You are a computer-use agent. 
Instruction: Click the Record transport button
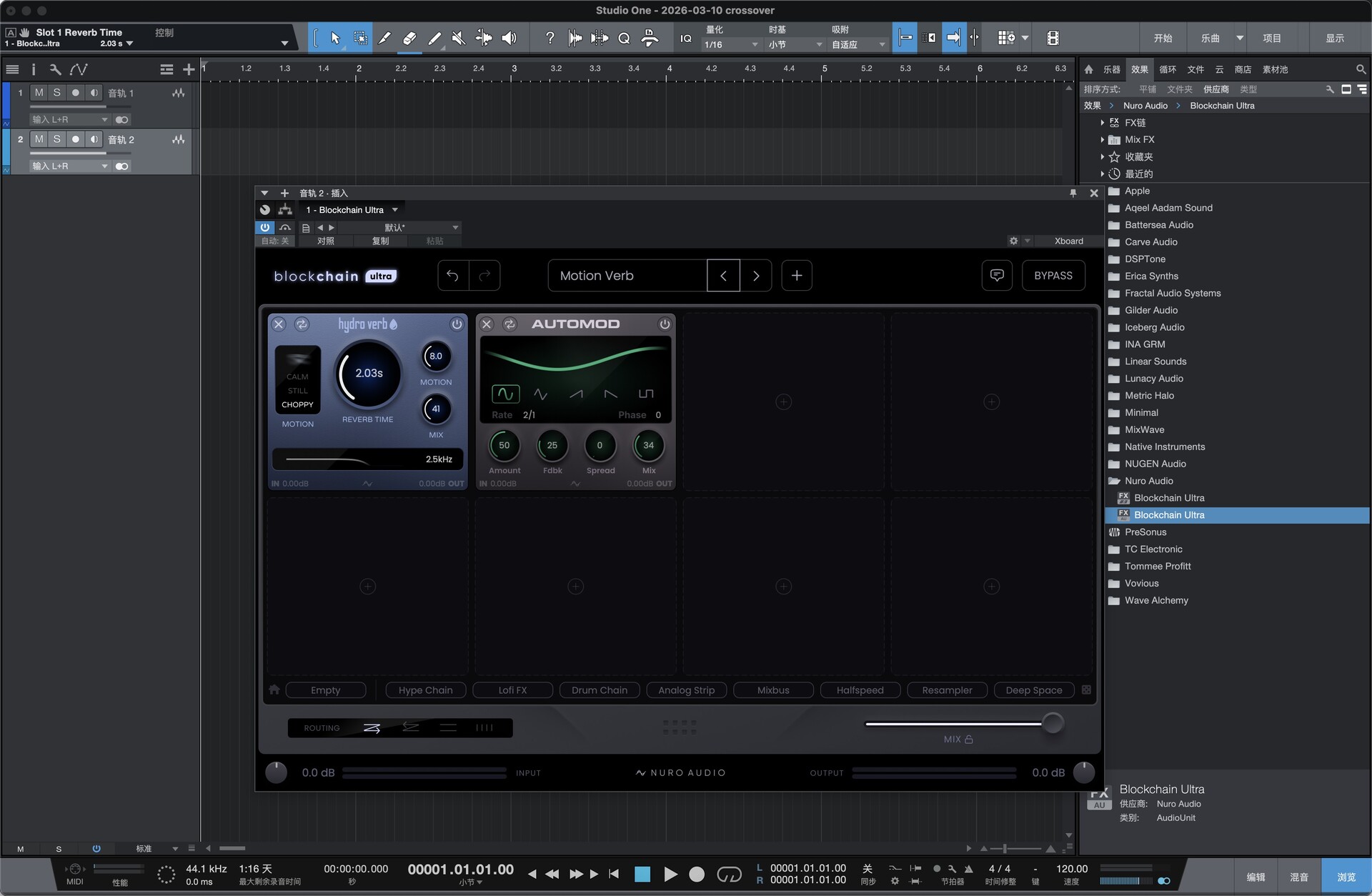(x=697, y=874)
